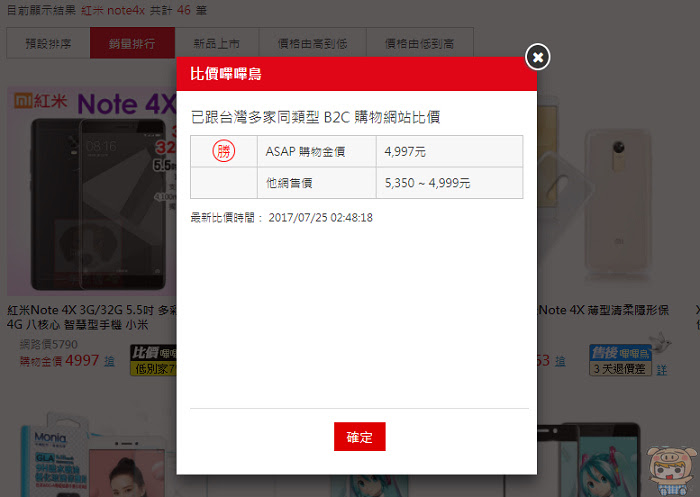Viewport: 700px width, 497px height.
Task: Select the 新品上市 sort tab
Action: (x=217, y=43)
